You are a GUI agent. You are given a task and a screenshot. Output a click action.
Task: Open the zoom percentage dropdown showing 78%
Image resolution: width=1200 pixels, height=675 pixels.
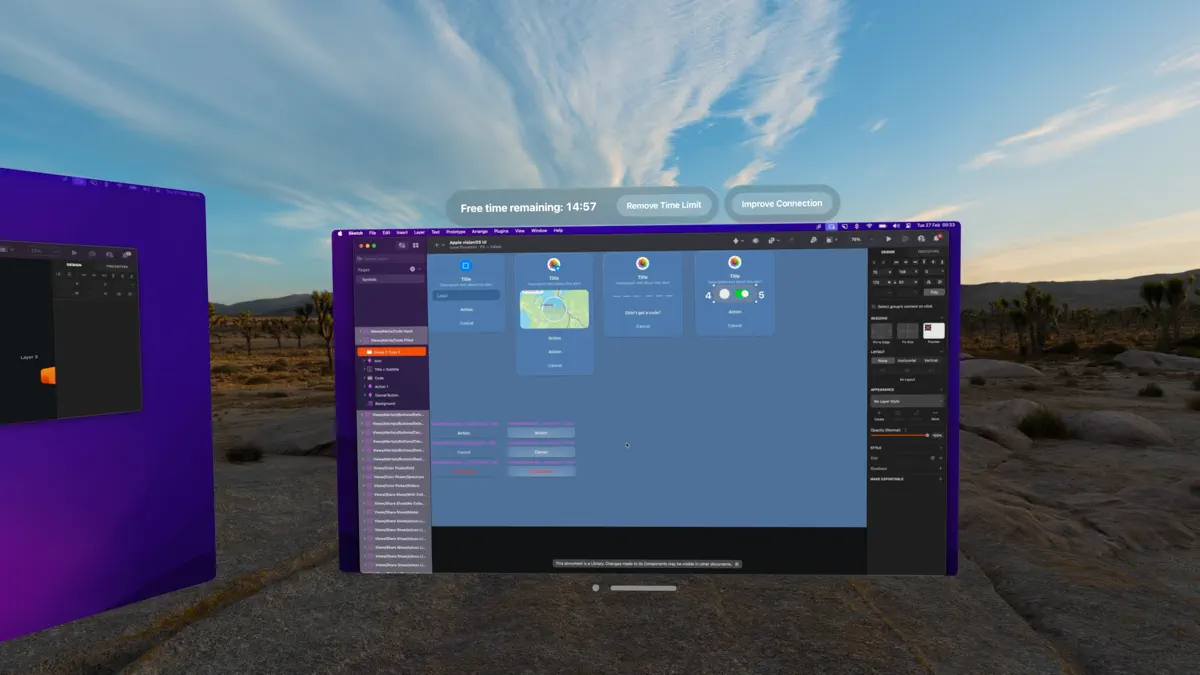pyautogui.click(x=856, y=239)
